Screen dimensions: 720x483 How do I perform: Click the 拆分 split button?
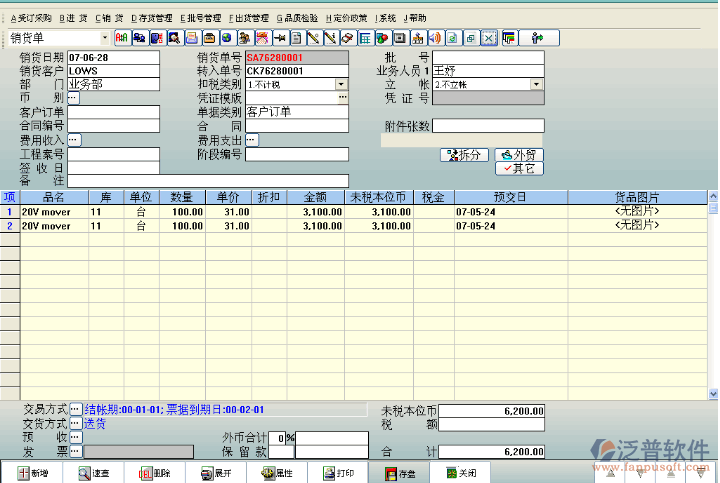click(x=464, y=155)
